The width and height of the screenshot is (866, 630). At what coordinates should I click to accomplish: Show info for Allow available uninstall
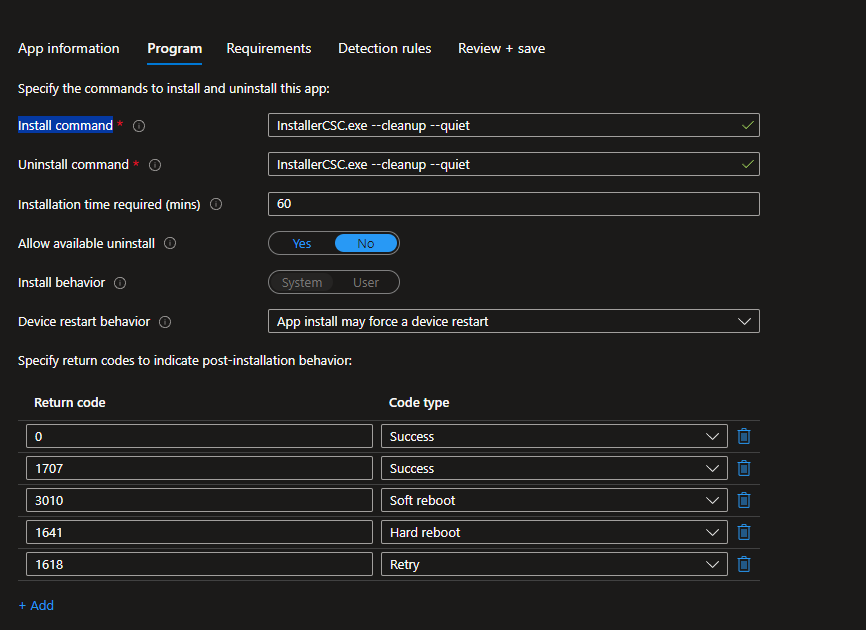170,243
